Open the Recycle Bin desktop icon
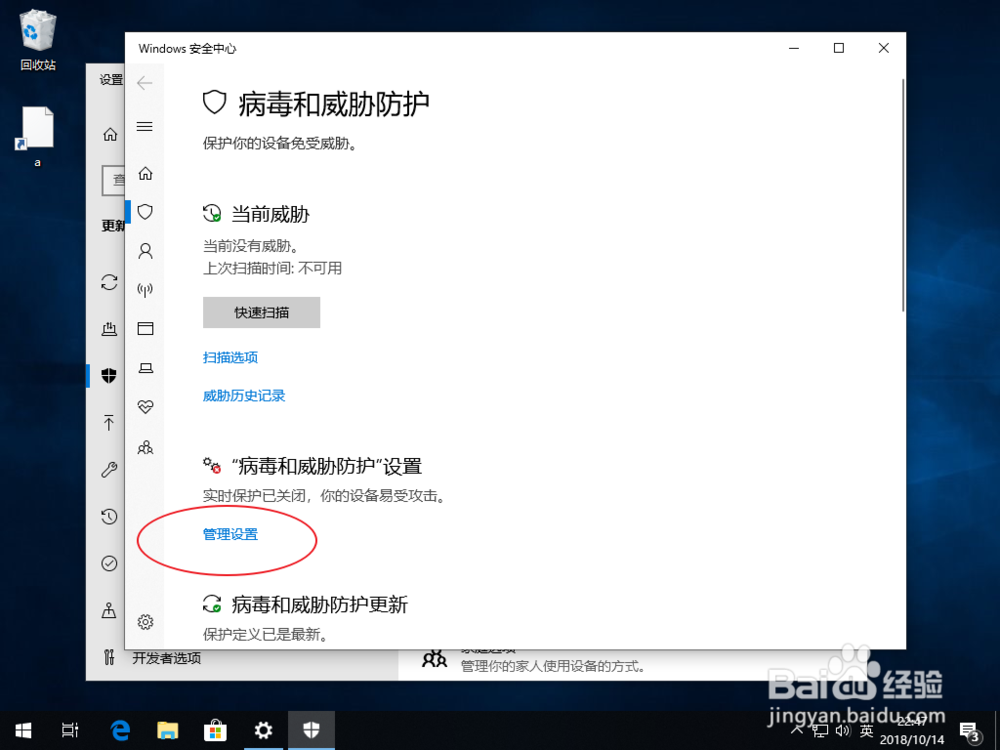The height and width of the screenshot is (750, 1000). coord(38,41)
